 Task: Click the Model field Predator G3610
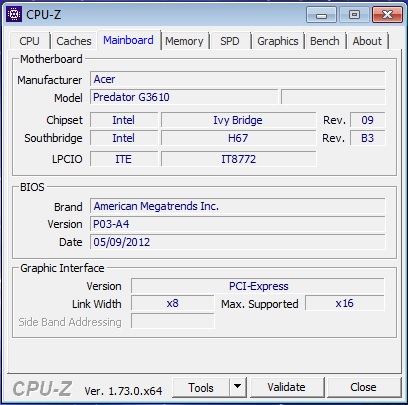tap(184, 97)
